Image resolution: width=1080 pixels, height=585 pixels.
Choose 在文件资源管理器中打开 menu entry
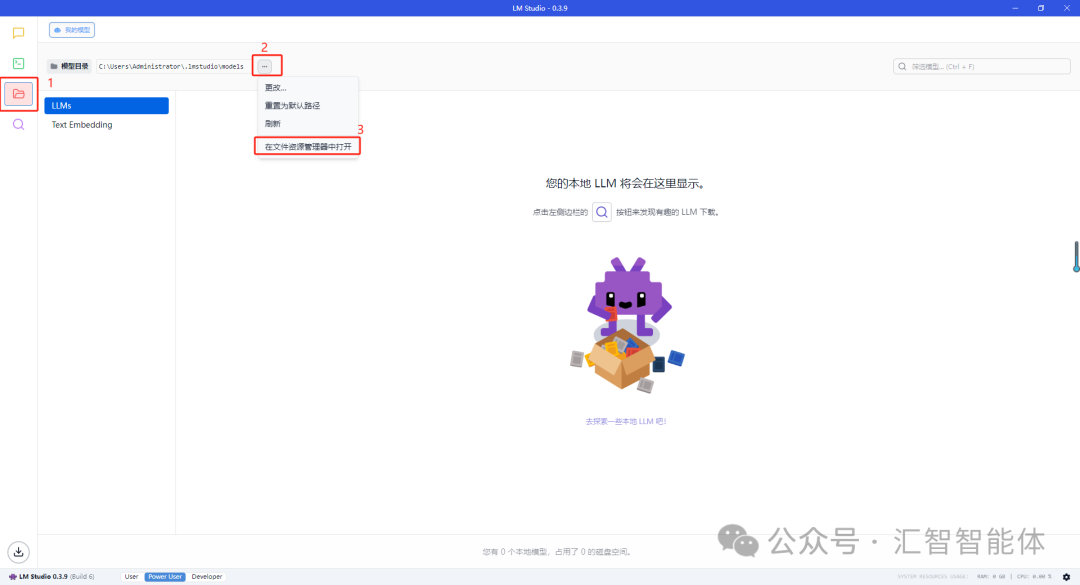tap(308, 147)
